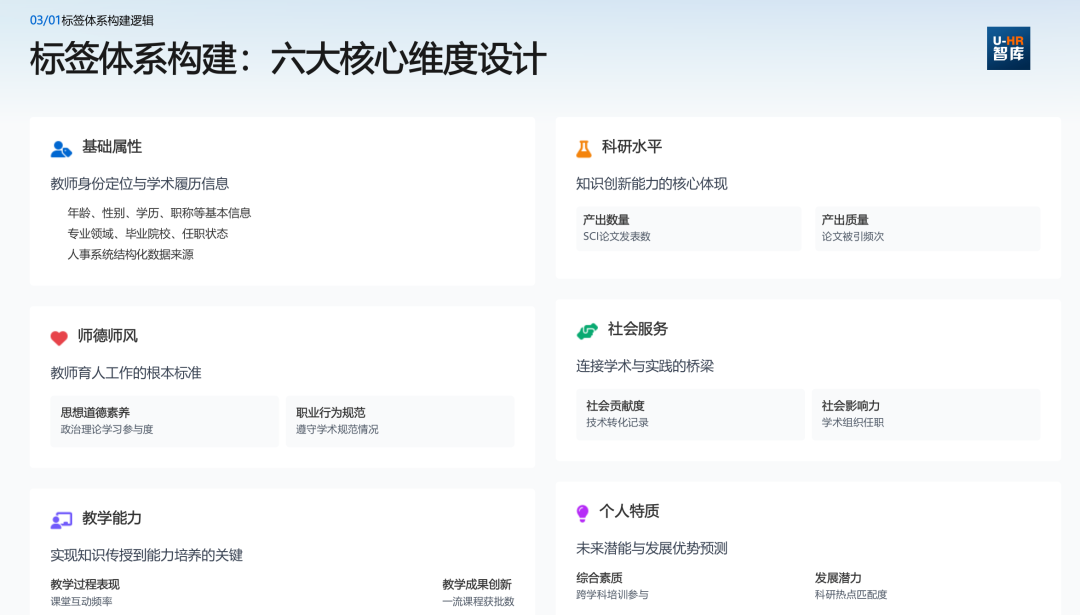
Task: Click the line 专业领域、毕业院校、任职状态
Action: click(147, 233)
